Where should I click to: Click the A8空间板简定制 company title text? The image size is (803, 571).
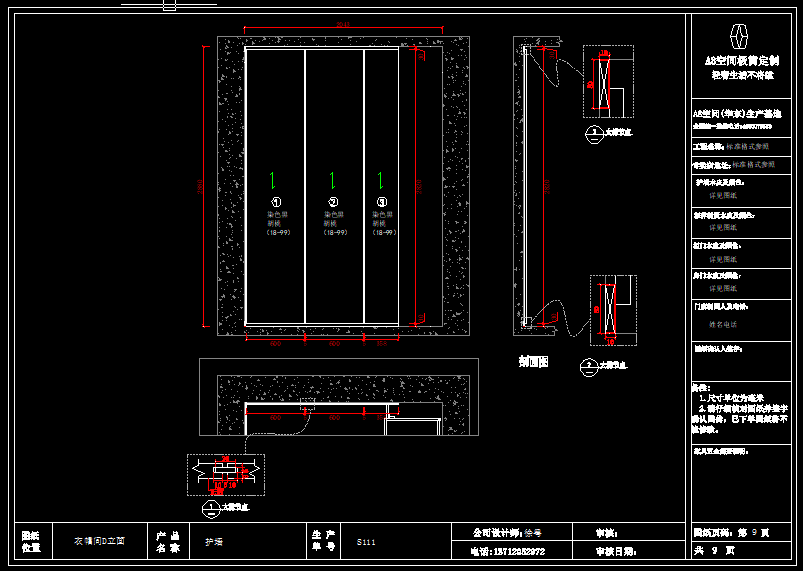tap(742, 61)
